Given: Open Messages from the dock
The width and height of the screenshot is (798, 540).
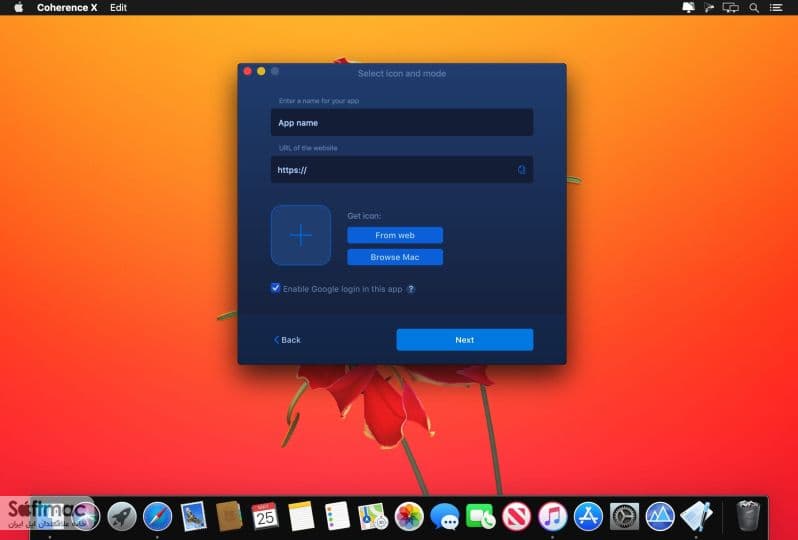Looking at the screenshot, I should 444,516.
